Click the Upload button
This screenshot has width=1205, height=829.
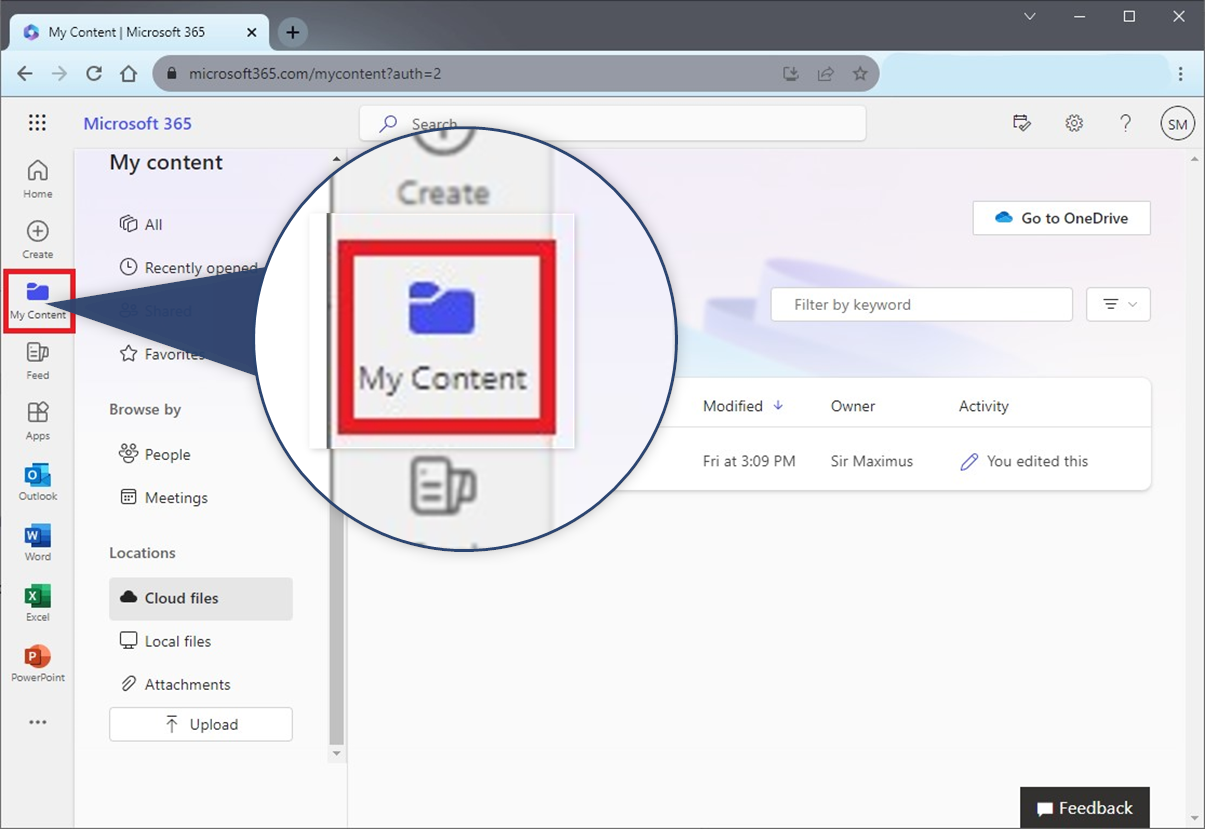tap(200, 724)
